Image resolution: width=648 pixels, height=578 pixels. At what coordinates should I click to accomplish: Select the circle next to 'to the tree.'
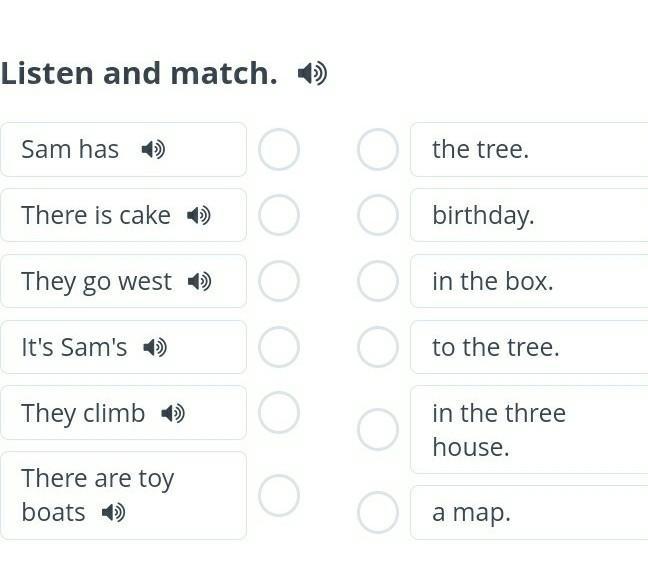click(378, 347)
